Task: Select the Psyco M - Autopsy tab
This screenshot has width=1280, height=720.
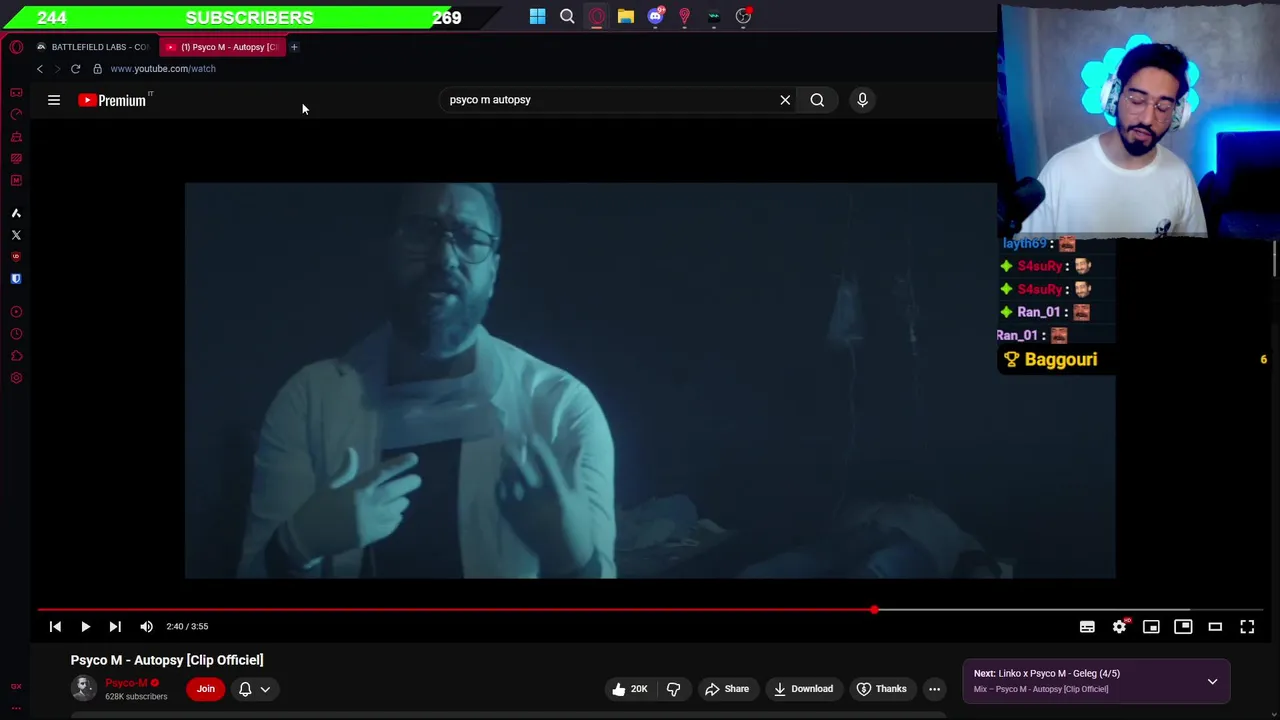Action: (222, 47)
